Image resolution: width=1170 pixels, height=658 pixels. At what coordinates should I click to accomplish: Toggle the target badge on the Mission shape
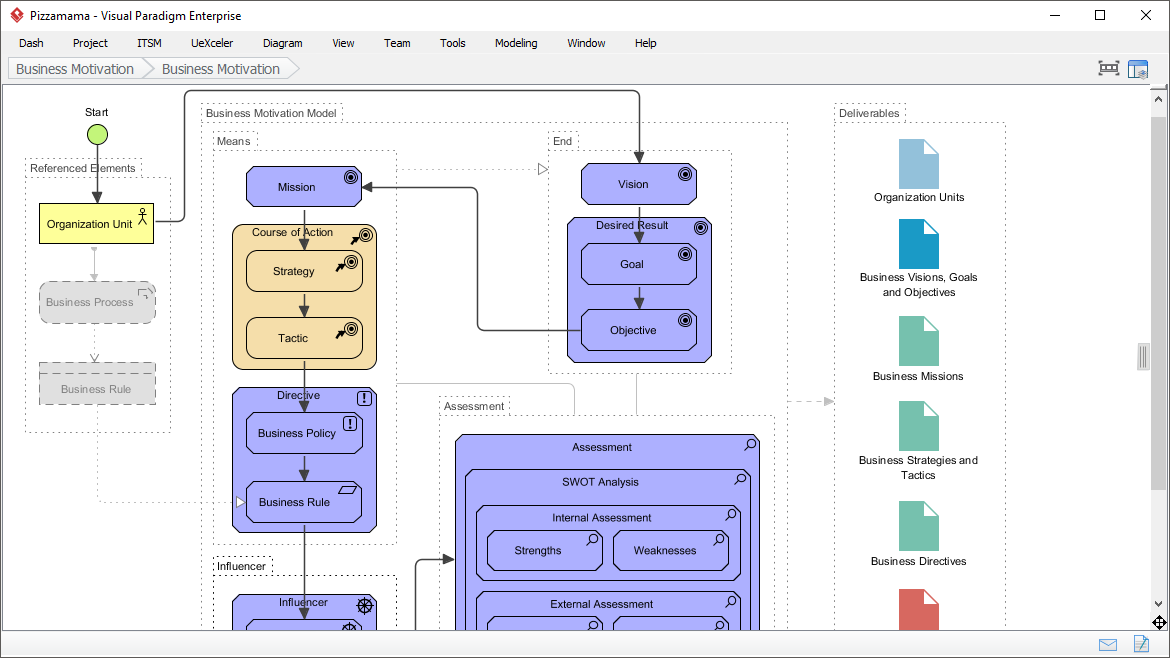click(349, 175)
